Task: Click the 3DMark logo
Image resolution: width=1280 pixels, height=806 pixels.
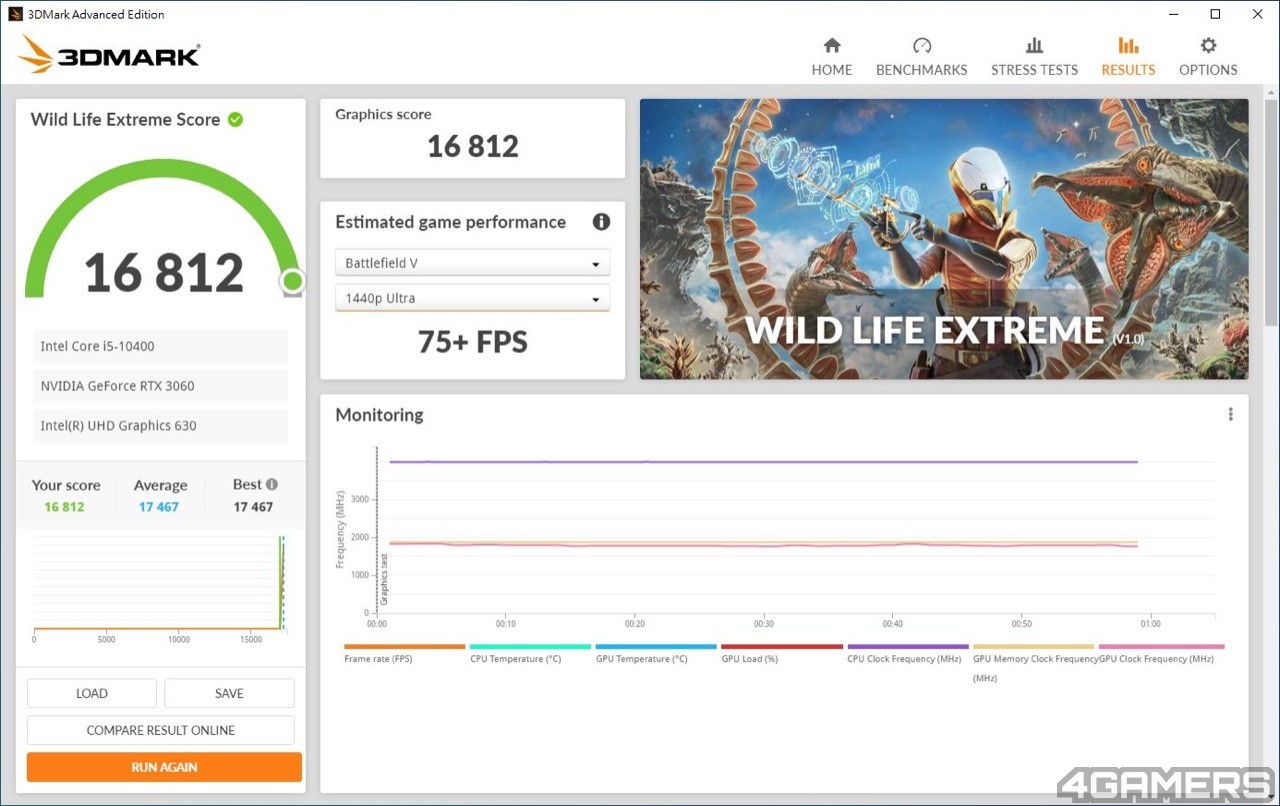Action: [109, 55]
